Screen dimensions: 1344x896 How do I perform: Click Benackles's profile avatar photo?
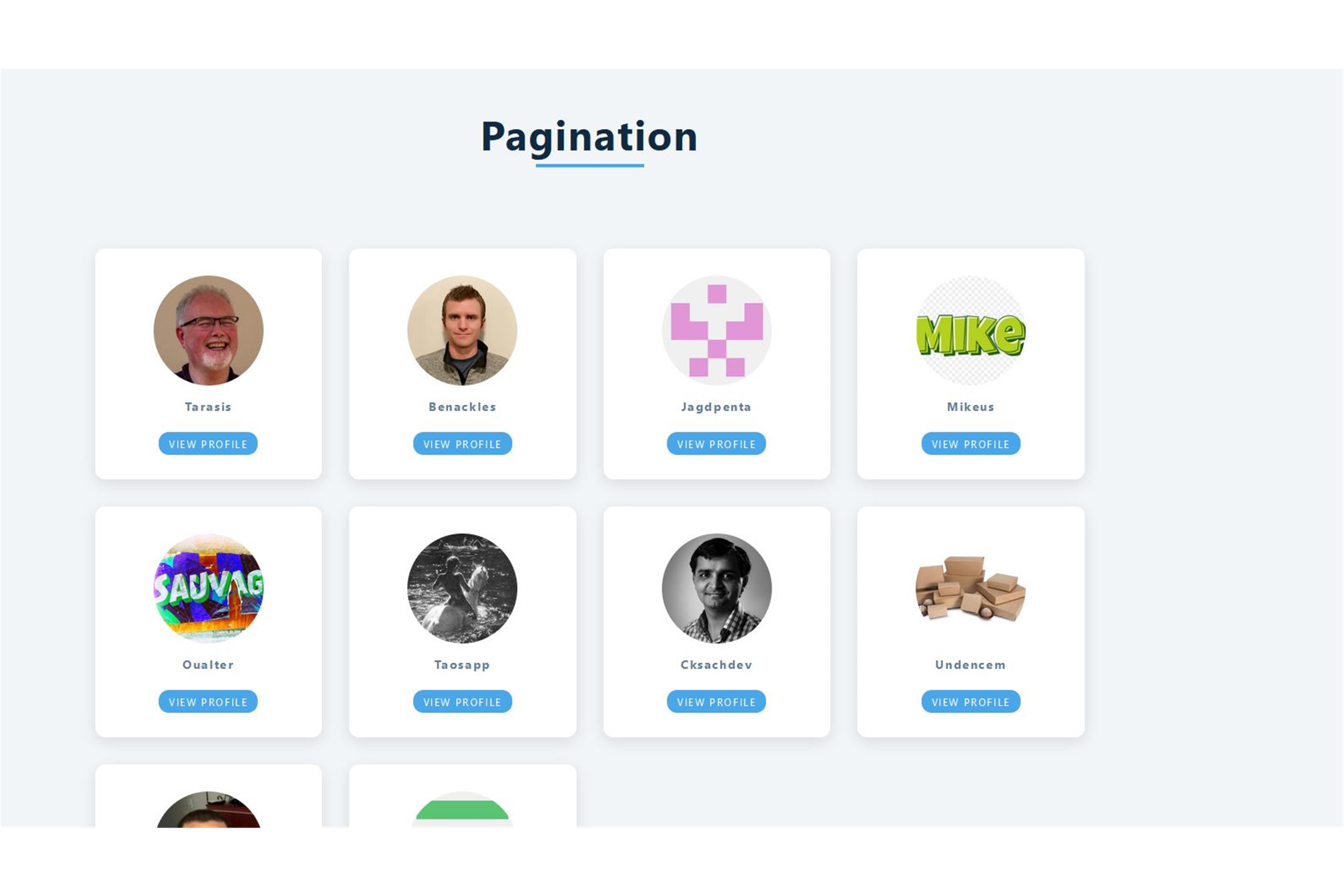462,330
